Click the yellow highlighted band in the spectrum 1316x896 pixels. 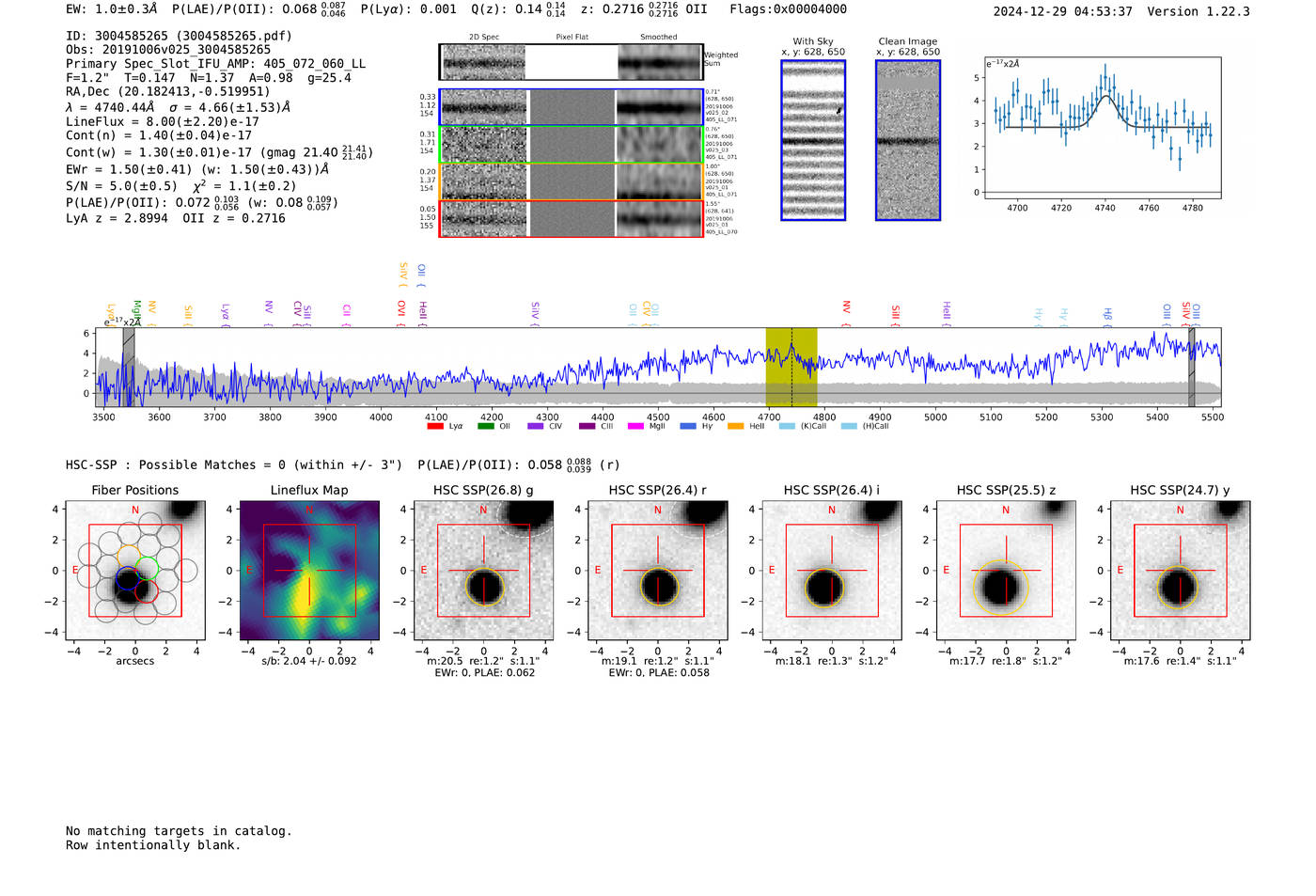[x=791, y=367]
